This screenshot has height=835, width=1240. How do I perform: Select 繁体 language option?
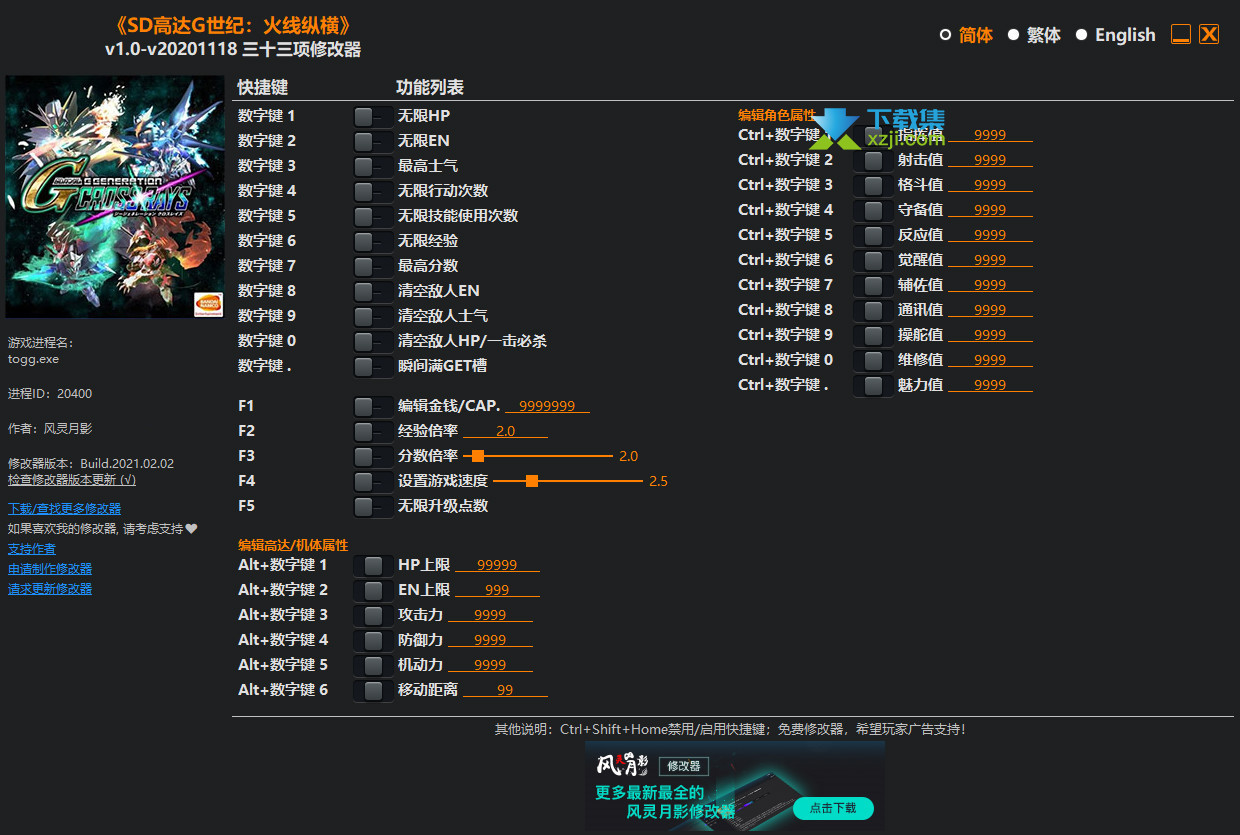(x=1034, y=35)
